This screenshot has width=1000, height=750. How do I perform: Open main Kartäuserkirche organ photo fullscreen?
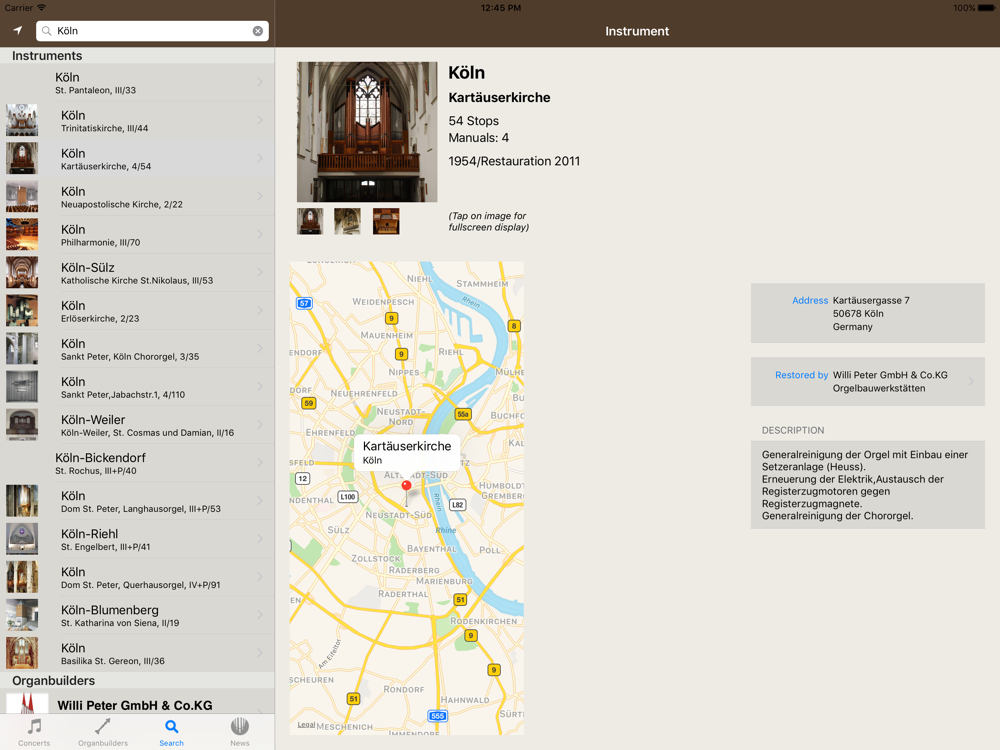(x=367, y=132)
